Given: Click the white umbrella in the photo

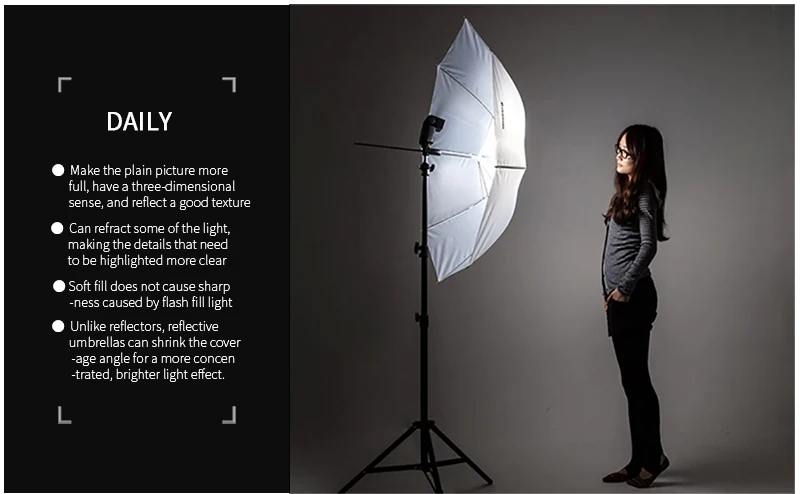Looking at the screenshot, I should [x=477, y=153].
